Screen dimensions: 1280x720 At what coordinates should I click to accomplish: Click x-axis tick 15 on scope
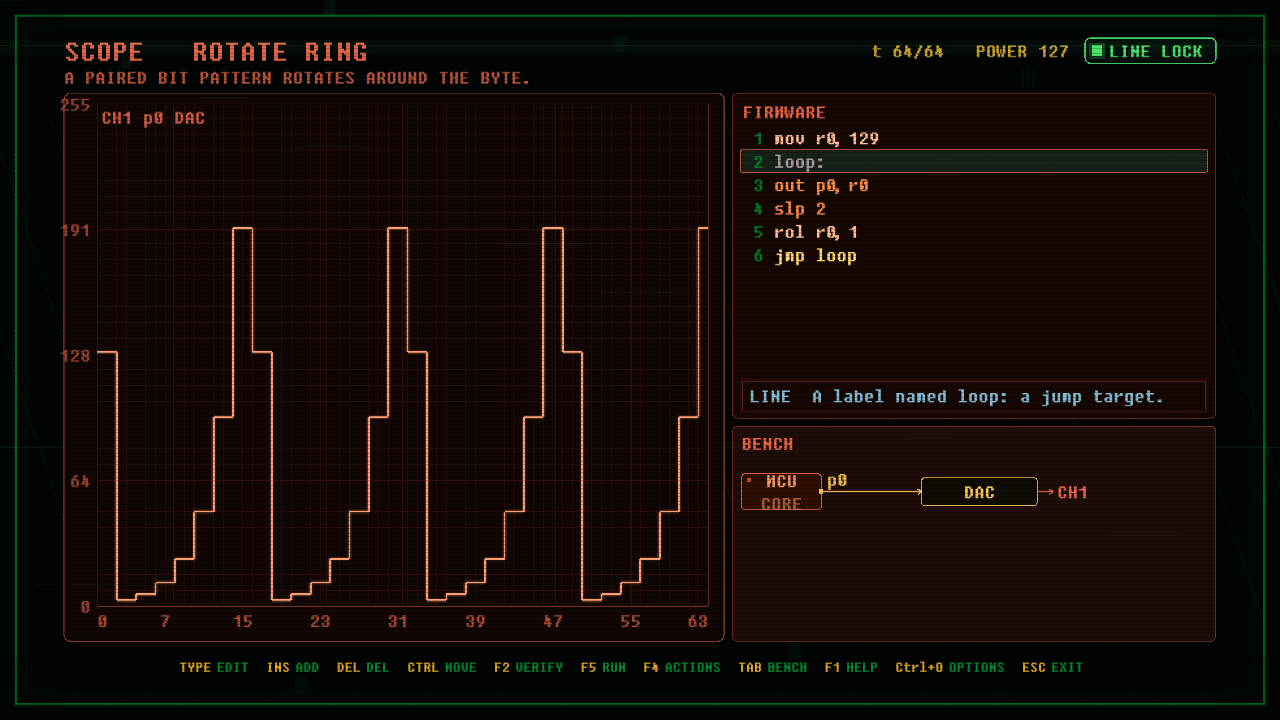click(x=243, y=621)
